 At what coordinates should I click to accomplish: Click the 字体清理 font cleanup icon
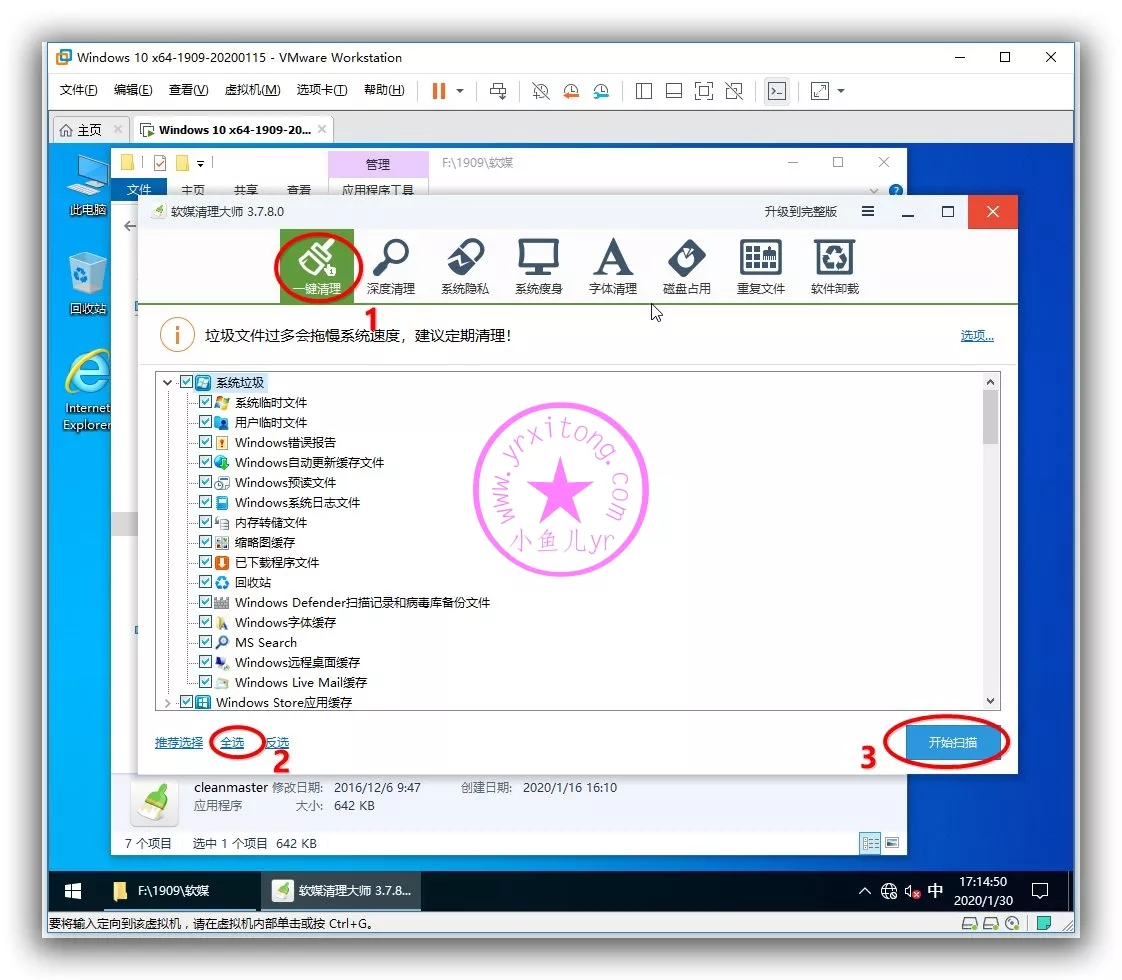click(x=612, y=265)
